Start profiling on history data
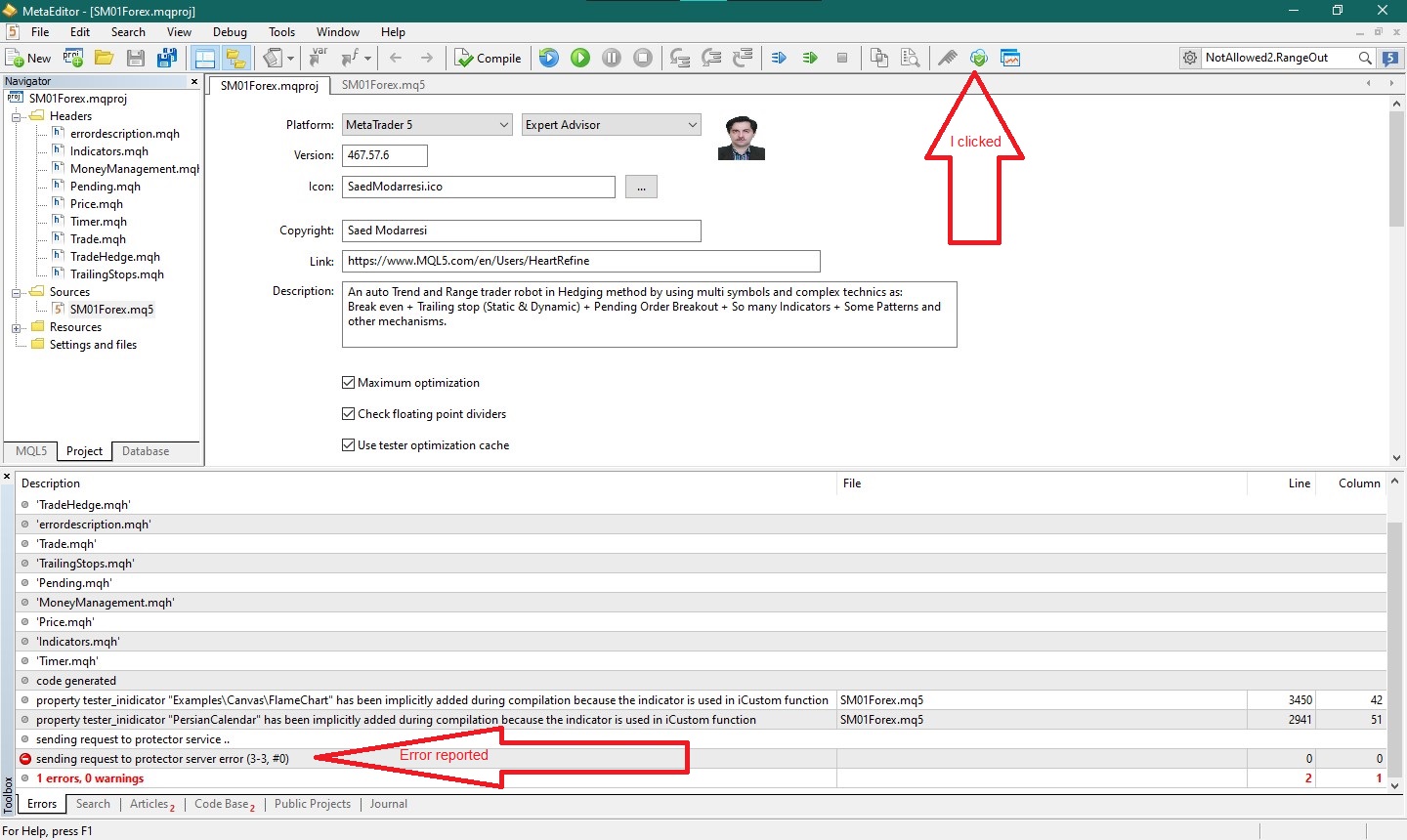1407x840 pixels. [x=810, y=58]
